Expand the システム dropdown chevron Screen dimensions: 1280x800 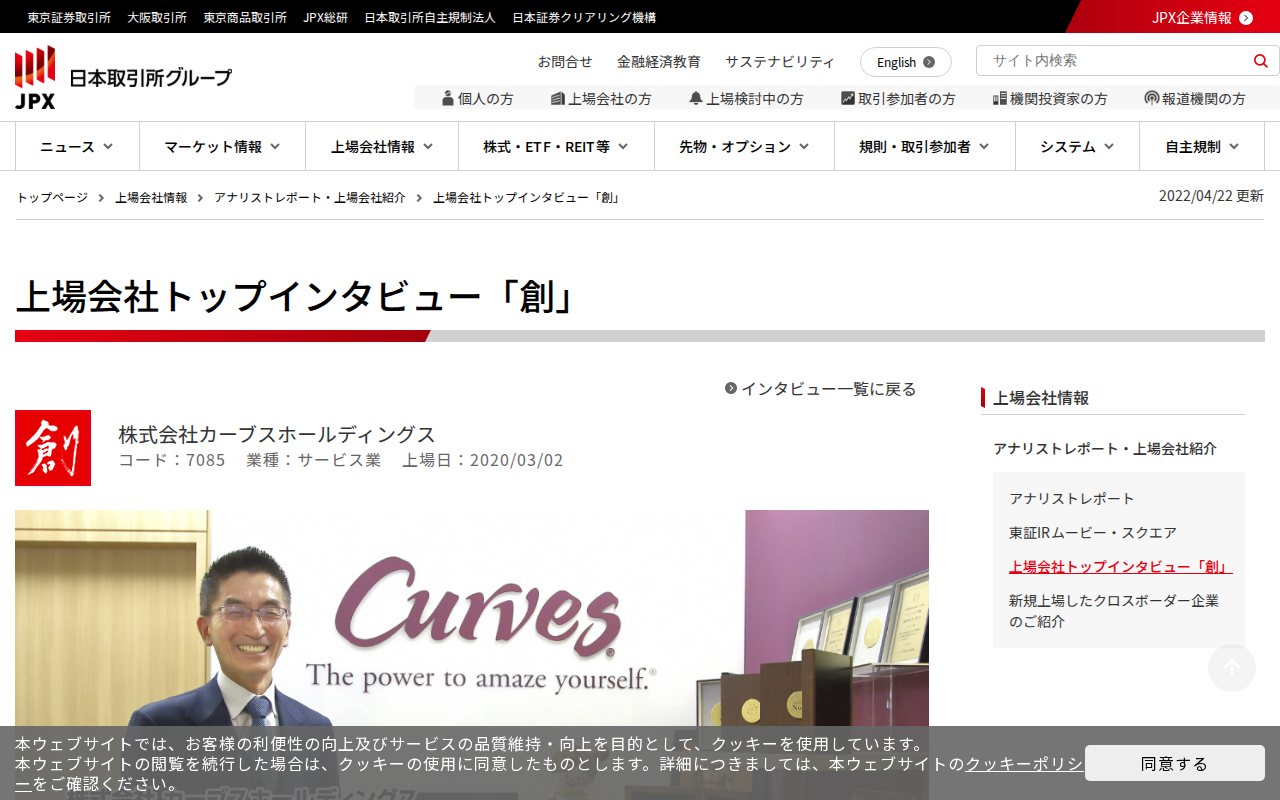tap(1109, 147)
